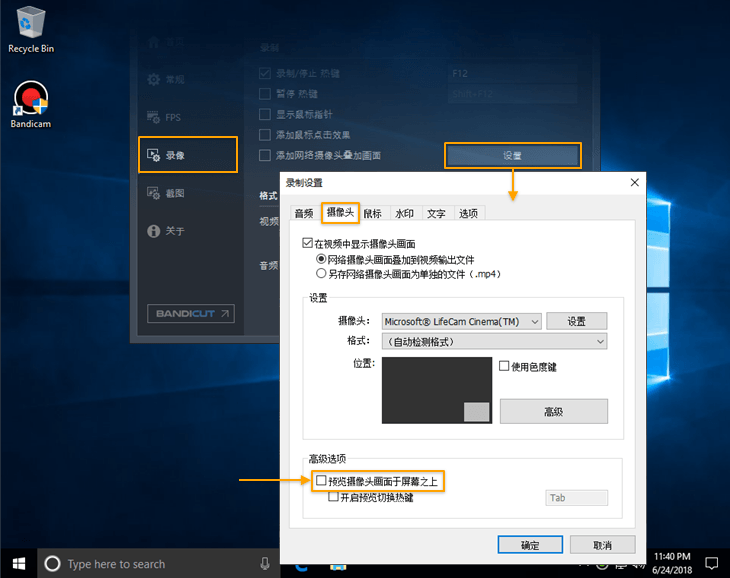Enable 使用色度键 chroma key checkbox

[x=504, y=366]
